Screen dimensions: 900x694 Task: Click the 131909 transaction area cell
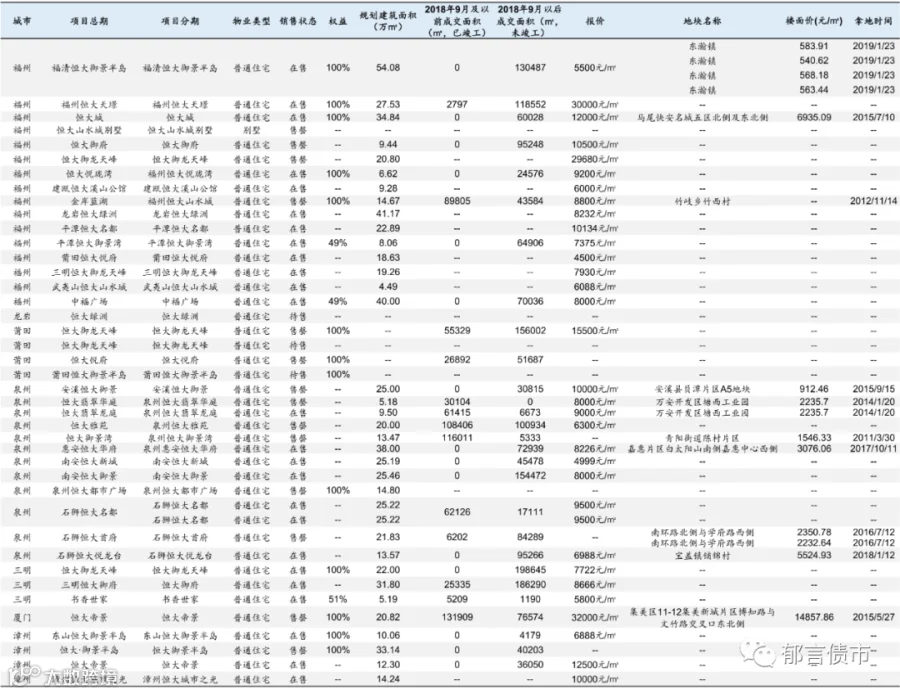click(x=457, y=617)
